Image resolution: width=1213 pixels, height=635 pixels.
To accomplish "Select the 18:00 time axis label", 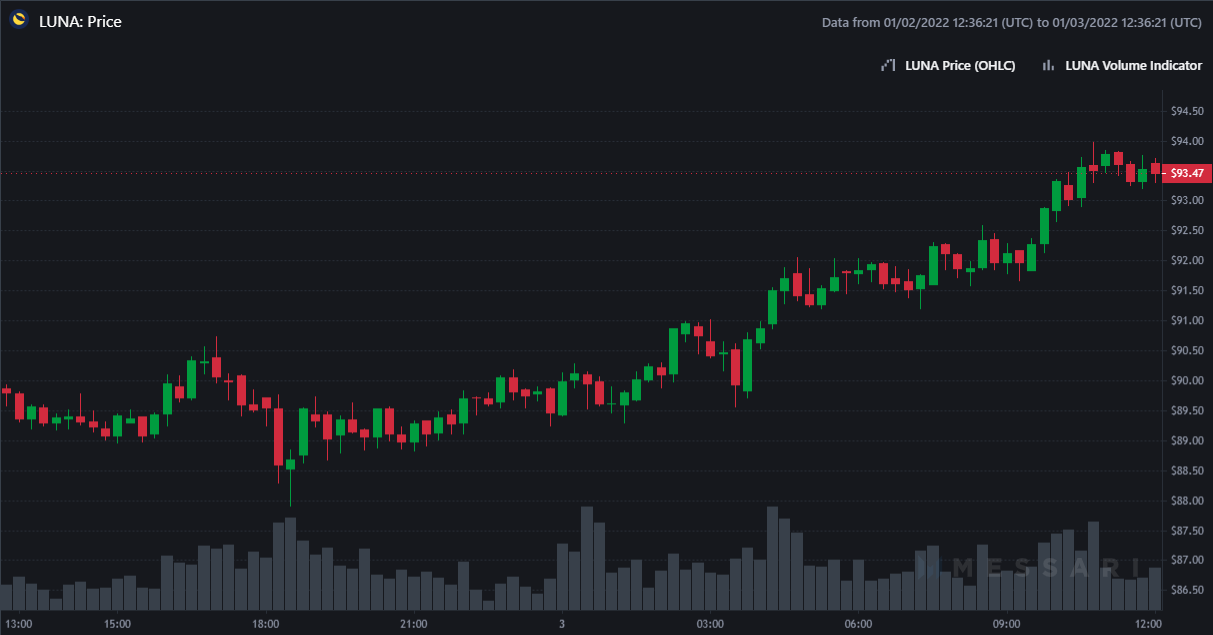I will click(265, 624).
